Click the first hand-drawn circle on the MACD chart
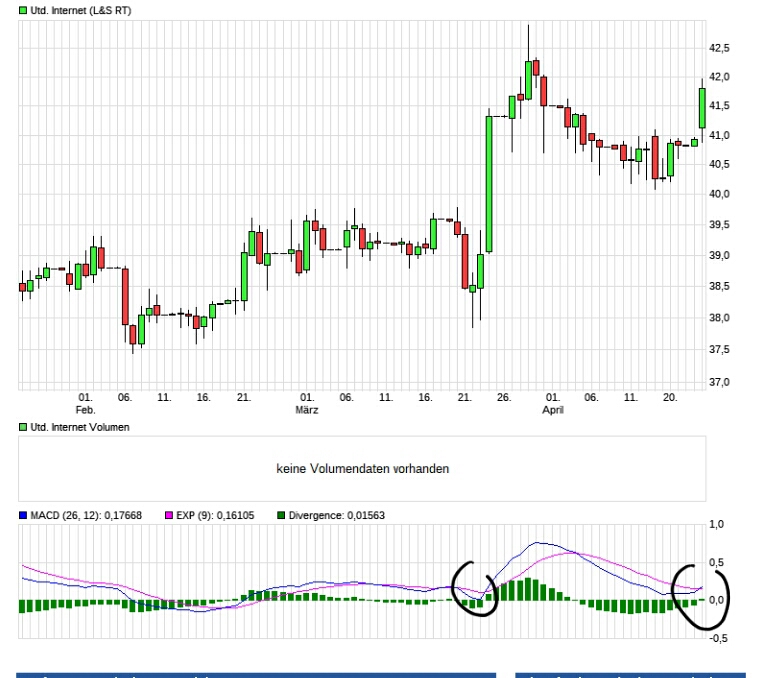 [474, 588]
